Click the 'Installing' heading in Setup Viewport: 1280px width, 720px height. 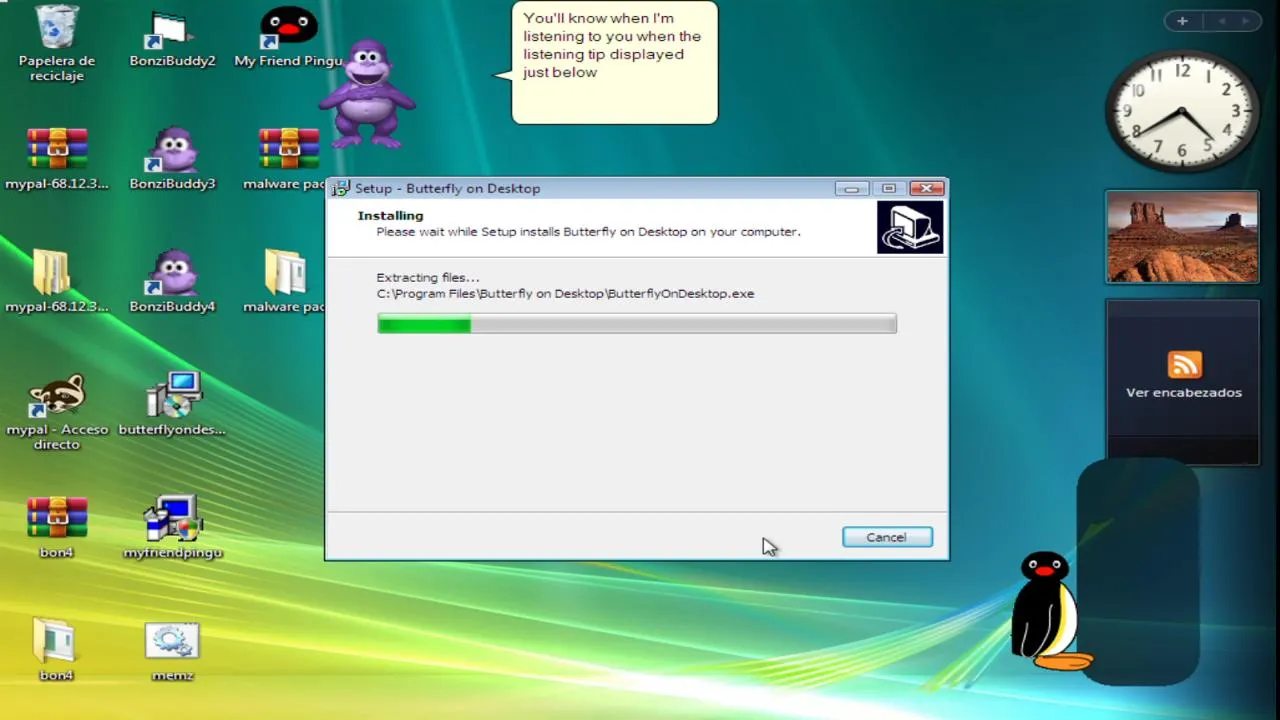coord(390,215)
